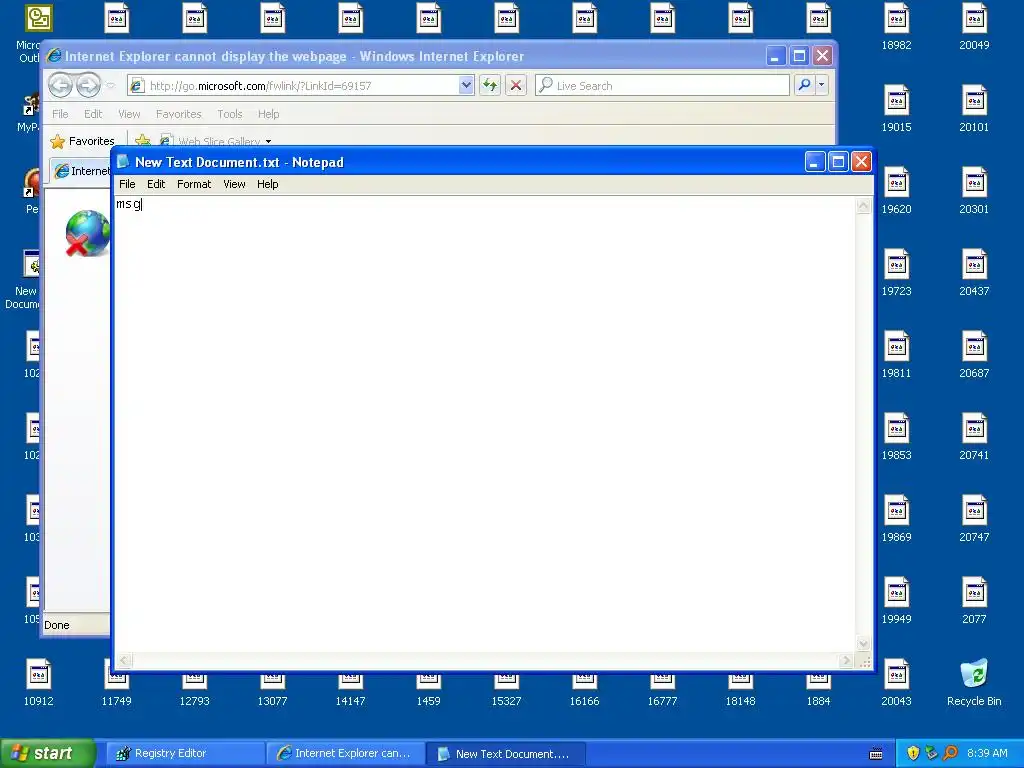This screenshot has width=1024, height=768.
Task: Click the taskbar clock 8:39 AM
Action: [x=987, y=754]
